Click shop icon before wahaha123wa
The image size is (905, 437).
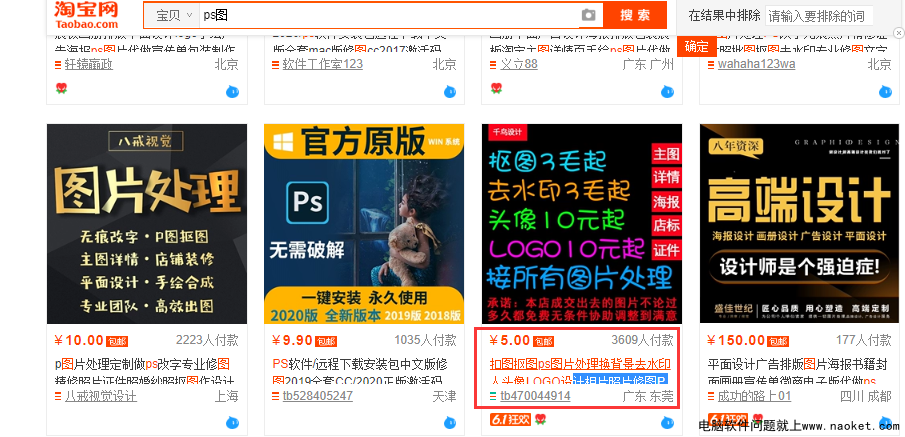711,65
